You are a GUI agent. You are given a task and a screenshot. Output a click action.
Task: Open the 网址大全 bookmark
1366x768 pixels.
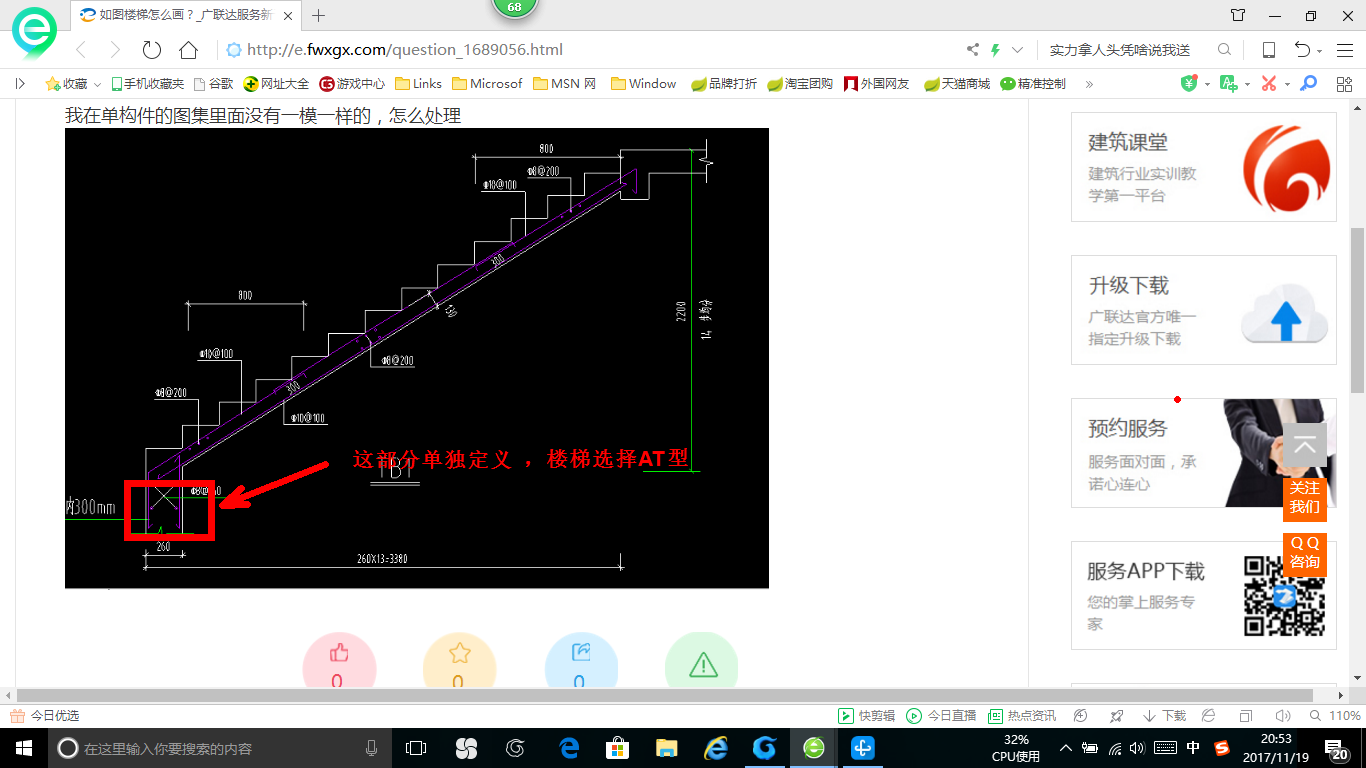[x=277, y=84]
